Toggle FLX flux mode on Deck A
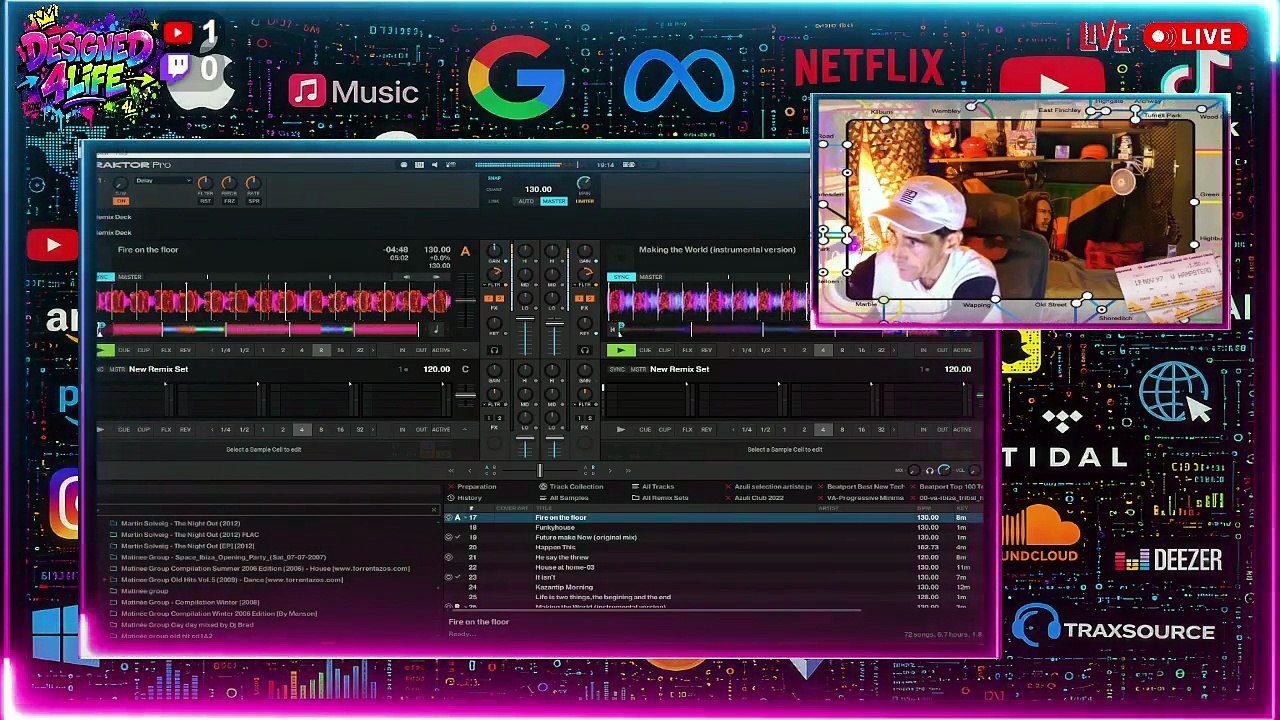The width and height of the screenshot is (1280, 720). coord(166,350)
